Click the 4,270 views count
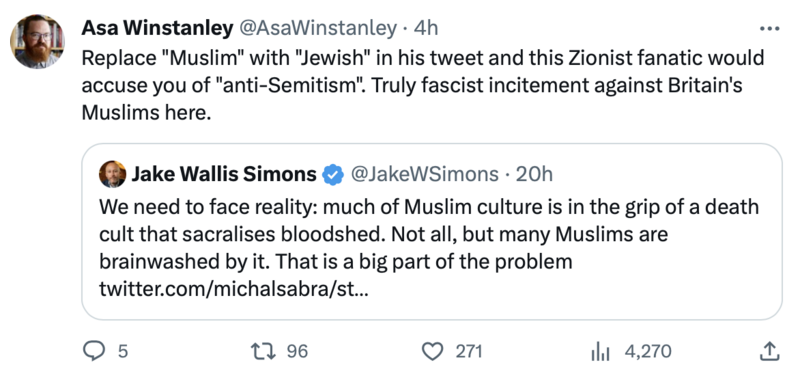The image size is (800, 380). pos(648,351)
